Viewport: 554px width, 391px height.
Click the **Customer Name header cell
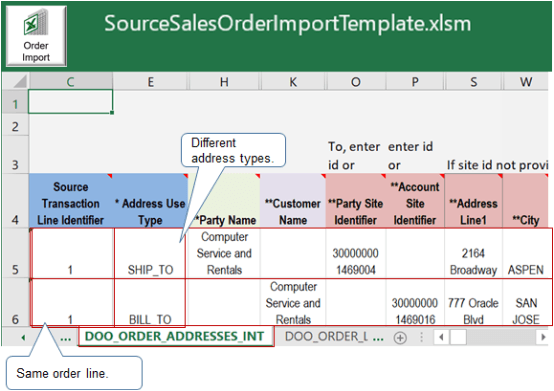click(293, 200)
